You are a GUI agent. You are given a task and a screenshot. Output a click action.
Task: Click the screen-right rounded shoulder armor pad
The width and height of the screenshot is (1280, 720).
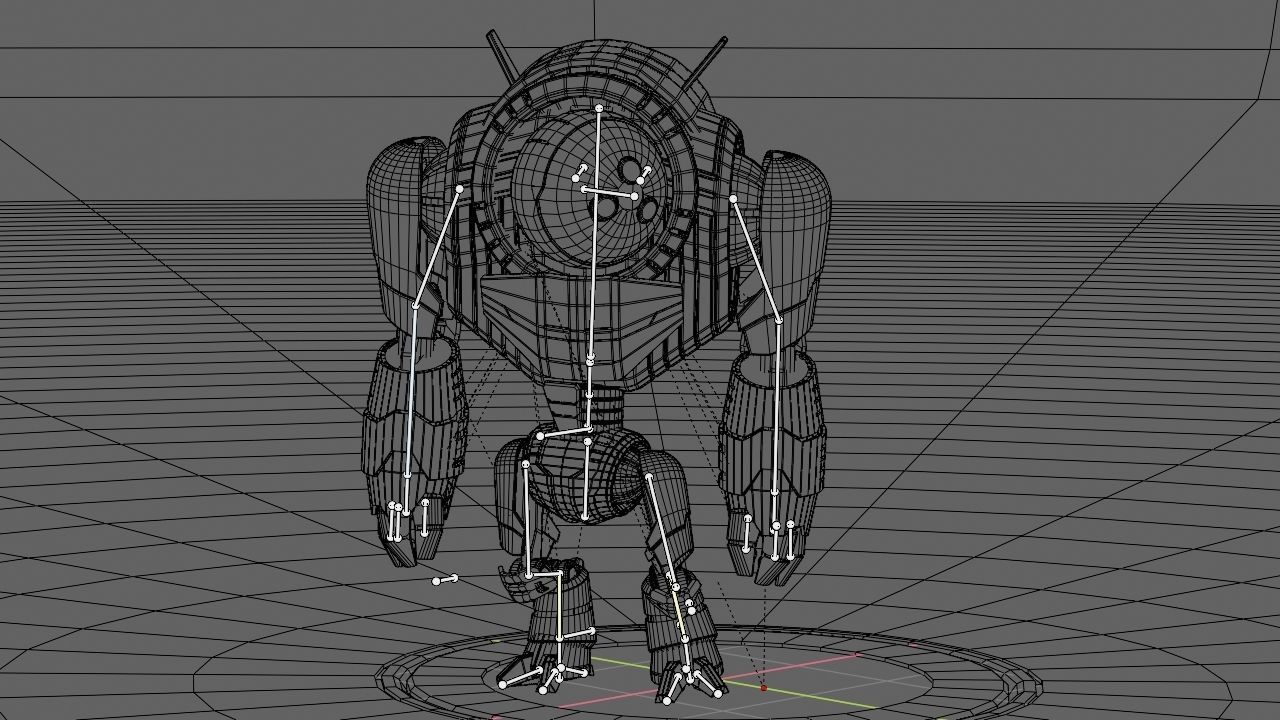pyautogui.click(x=795, y=246)
